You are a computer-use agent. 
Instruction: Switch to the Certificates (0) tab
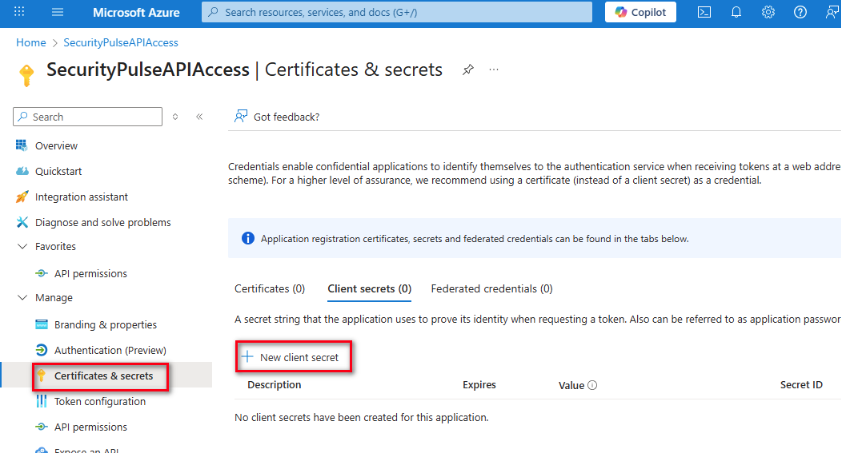(x=270, y=288)
